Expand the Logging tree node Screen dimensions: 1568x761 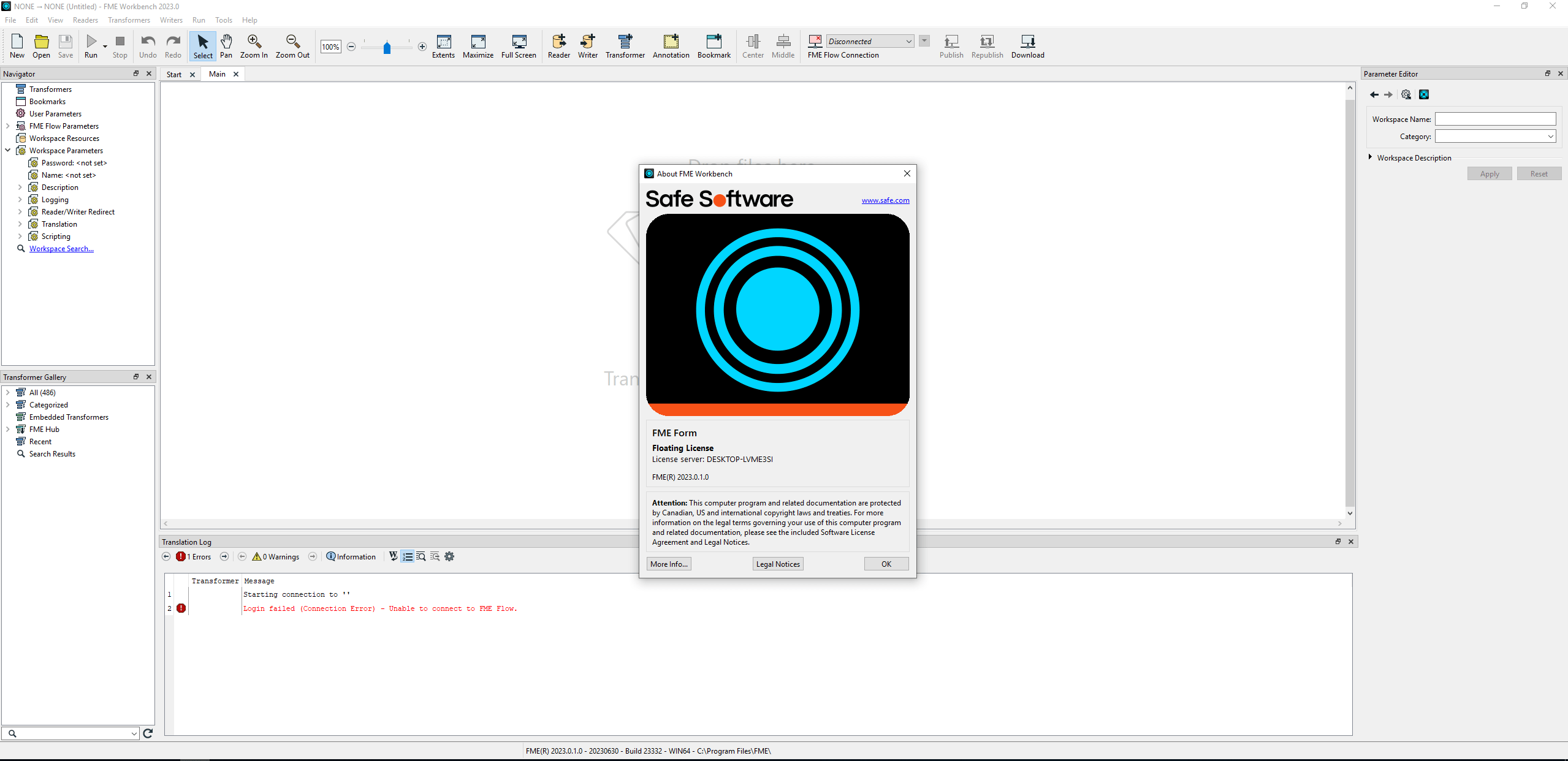coord(20,199)
